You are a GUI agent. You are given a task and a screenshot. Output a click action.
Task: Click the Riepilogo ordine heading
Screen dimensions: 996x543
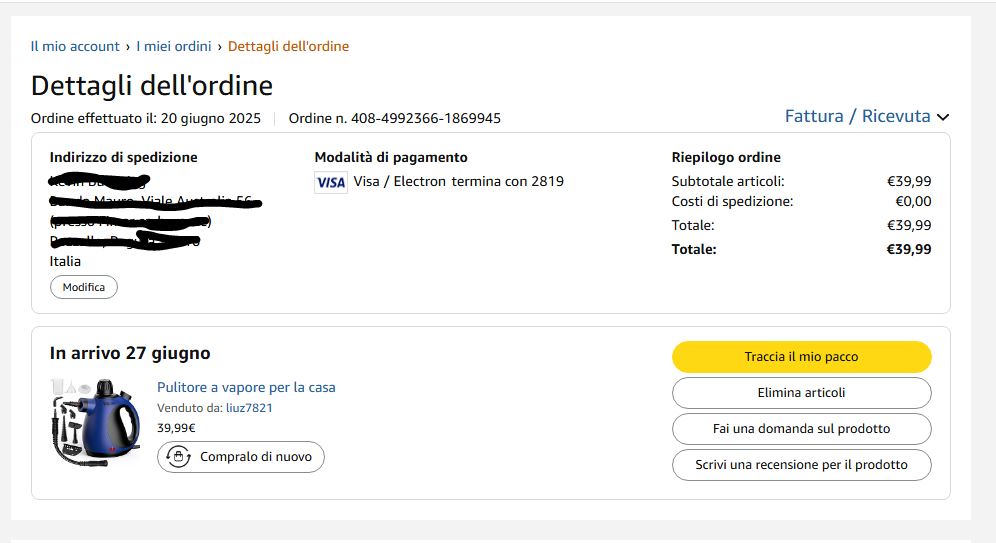[726, 157]
